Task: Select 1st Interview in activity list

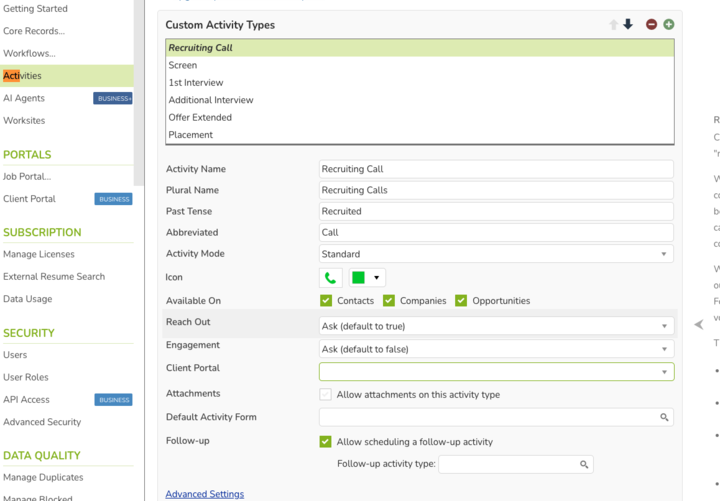Action: click(x=196, y=83)
